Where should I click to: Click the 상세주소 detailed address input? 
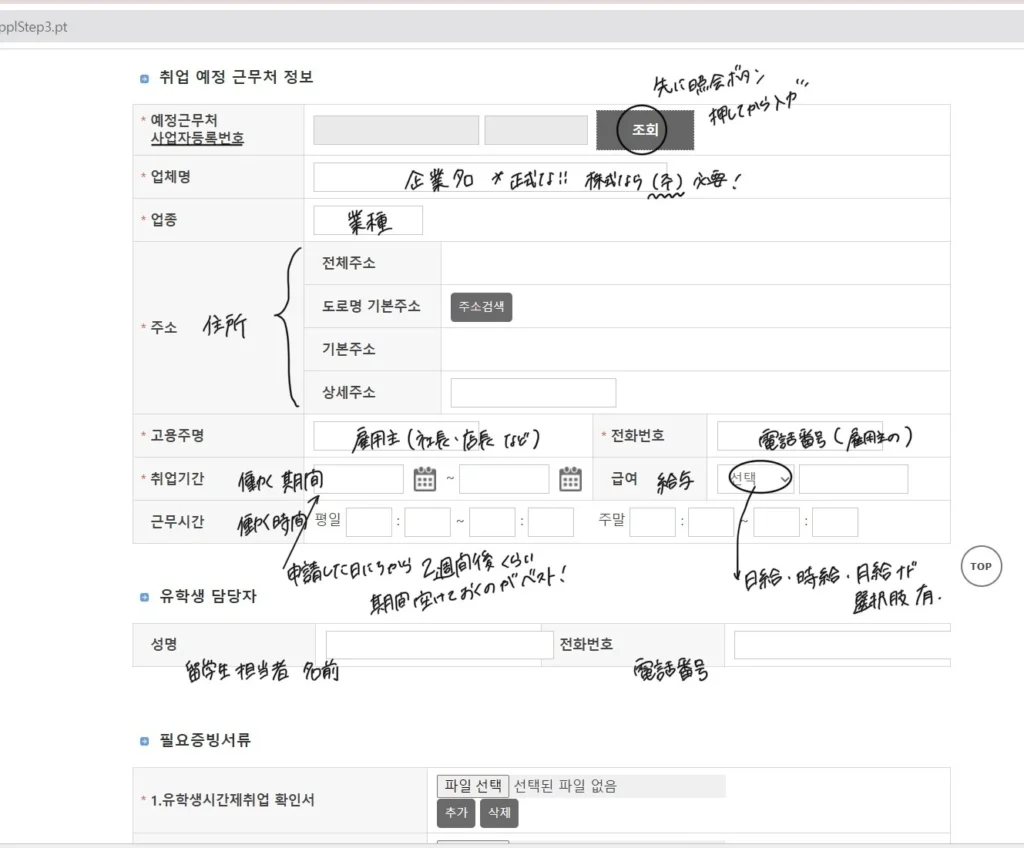533,393
